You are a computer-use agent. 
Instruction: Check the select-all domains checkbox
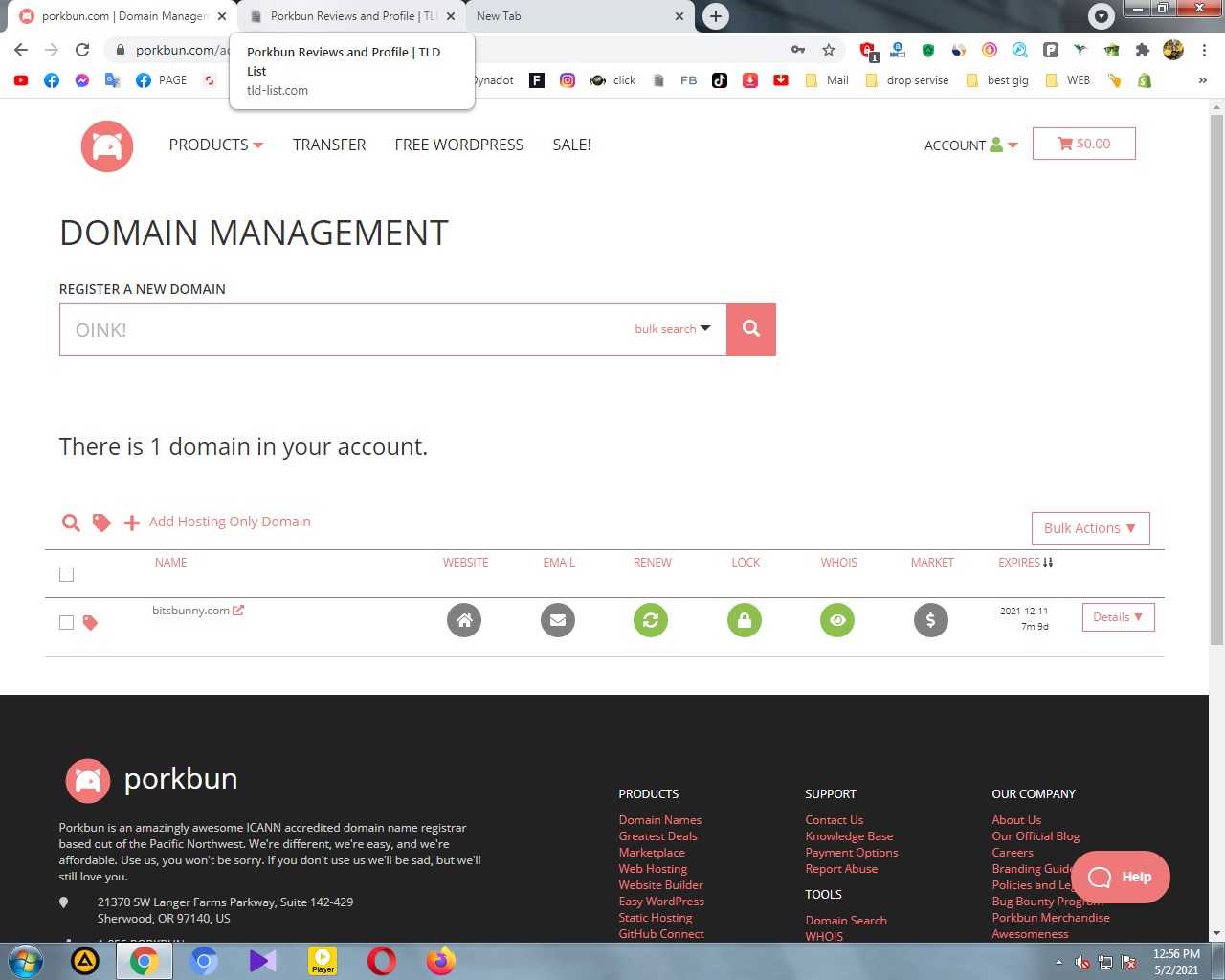pos(66,574)
